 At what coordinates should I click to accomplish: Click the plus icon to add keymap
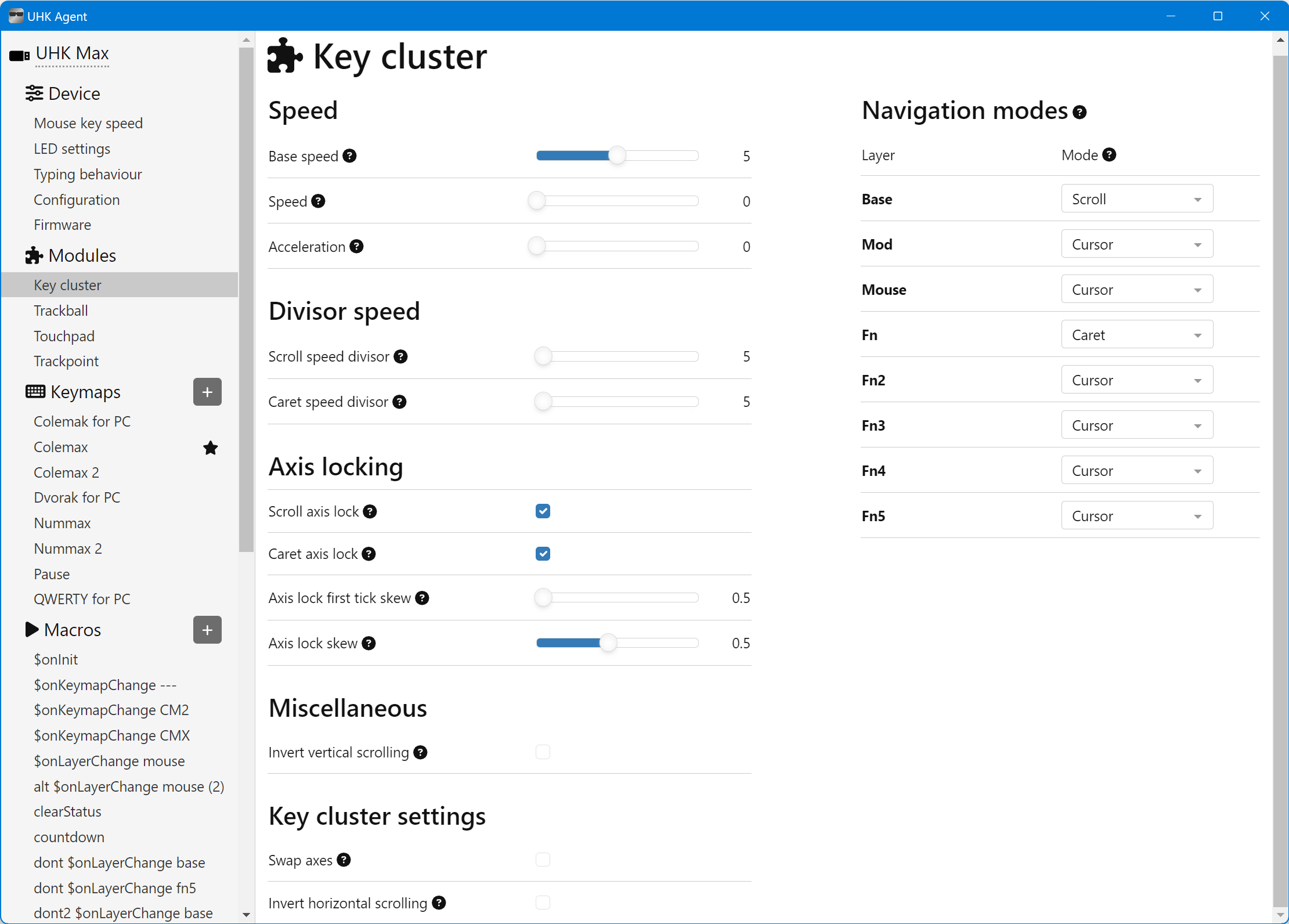(207, 392)
